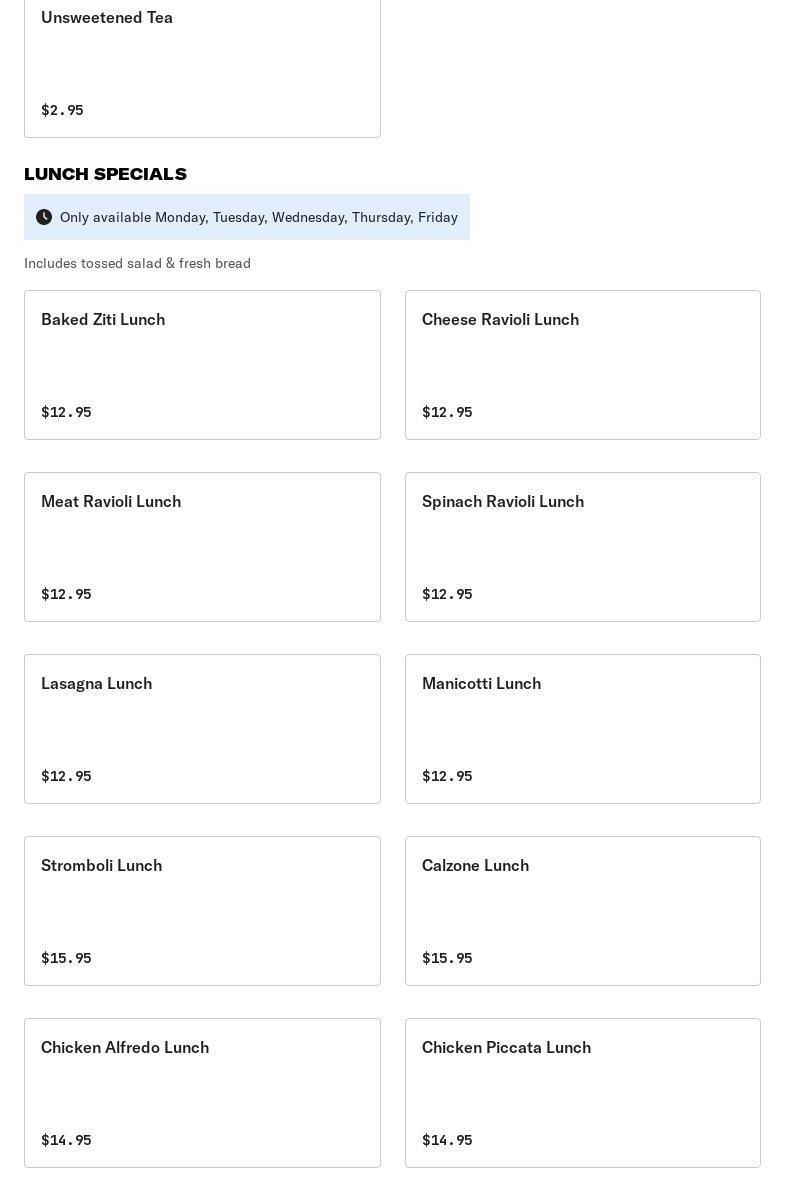Select Meat Ravioli Lunch menu item
This screenshot has height=1187, width=785.
[x=202, y=547]
